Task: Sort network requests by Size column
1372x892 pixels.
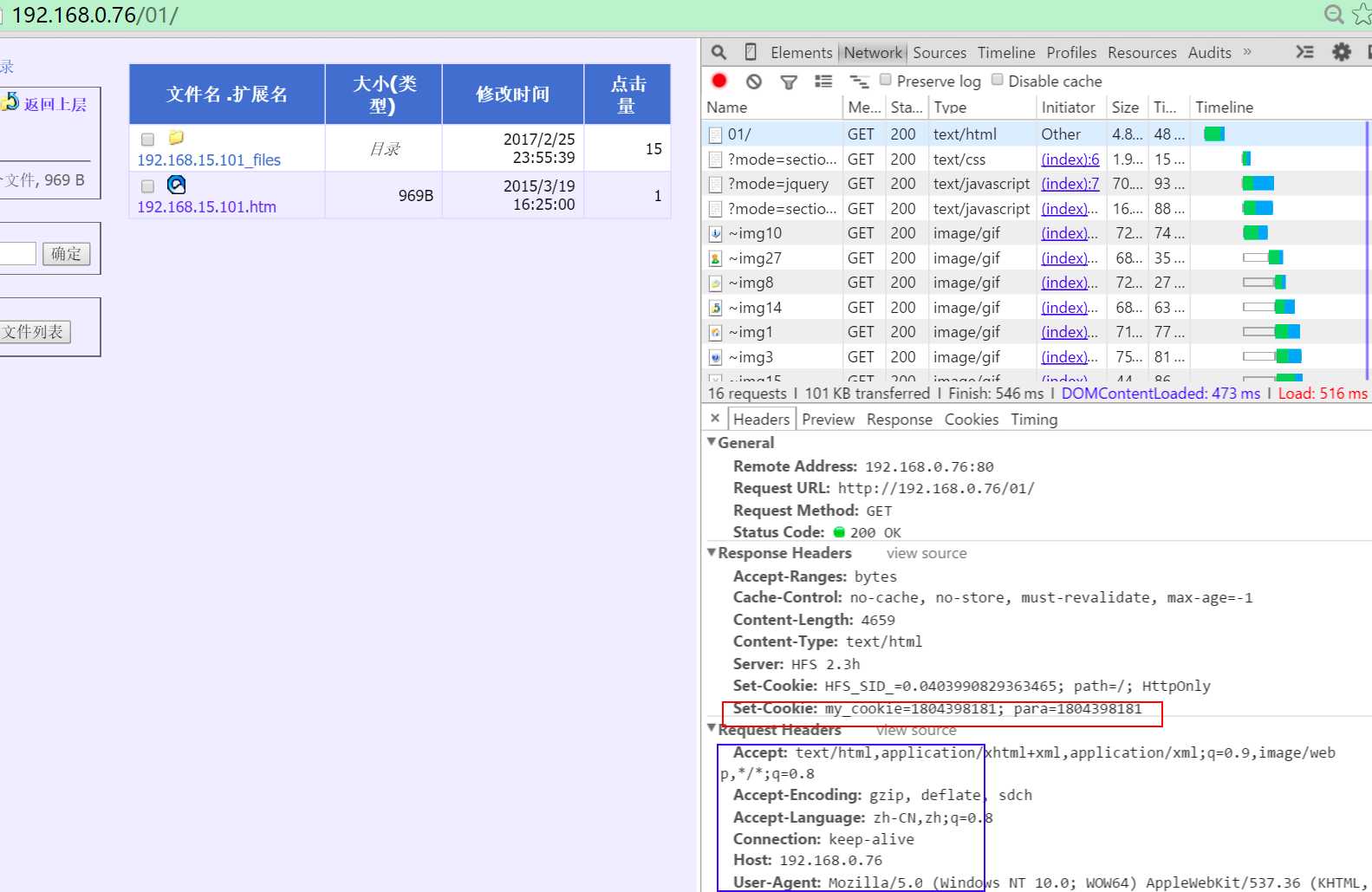Action: [1126, 107]
